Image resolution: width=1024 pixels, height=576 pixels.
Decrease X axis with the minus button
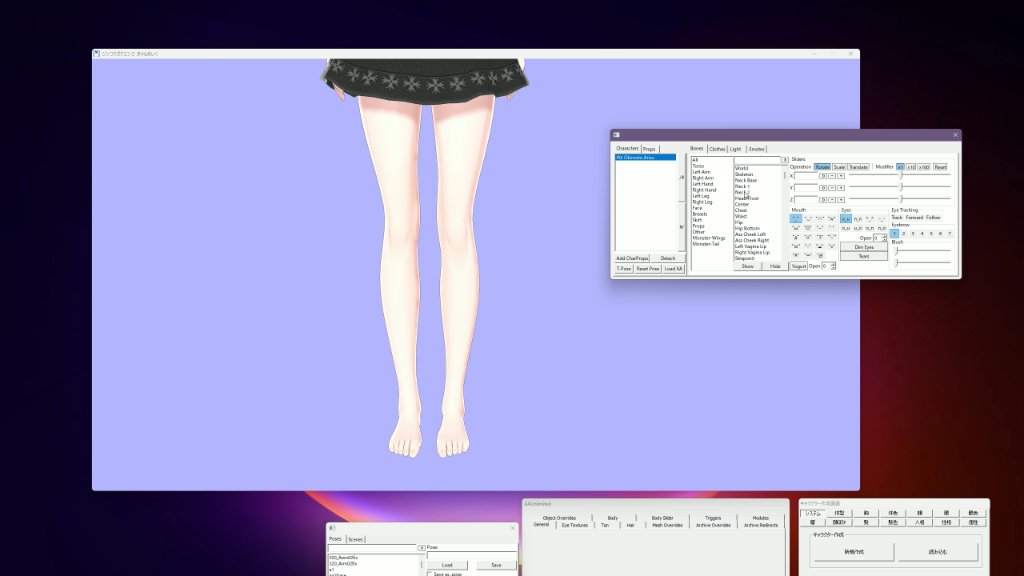click(832, 176)
